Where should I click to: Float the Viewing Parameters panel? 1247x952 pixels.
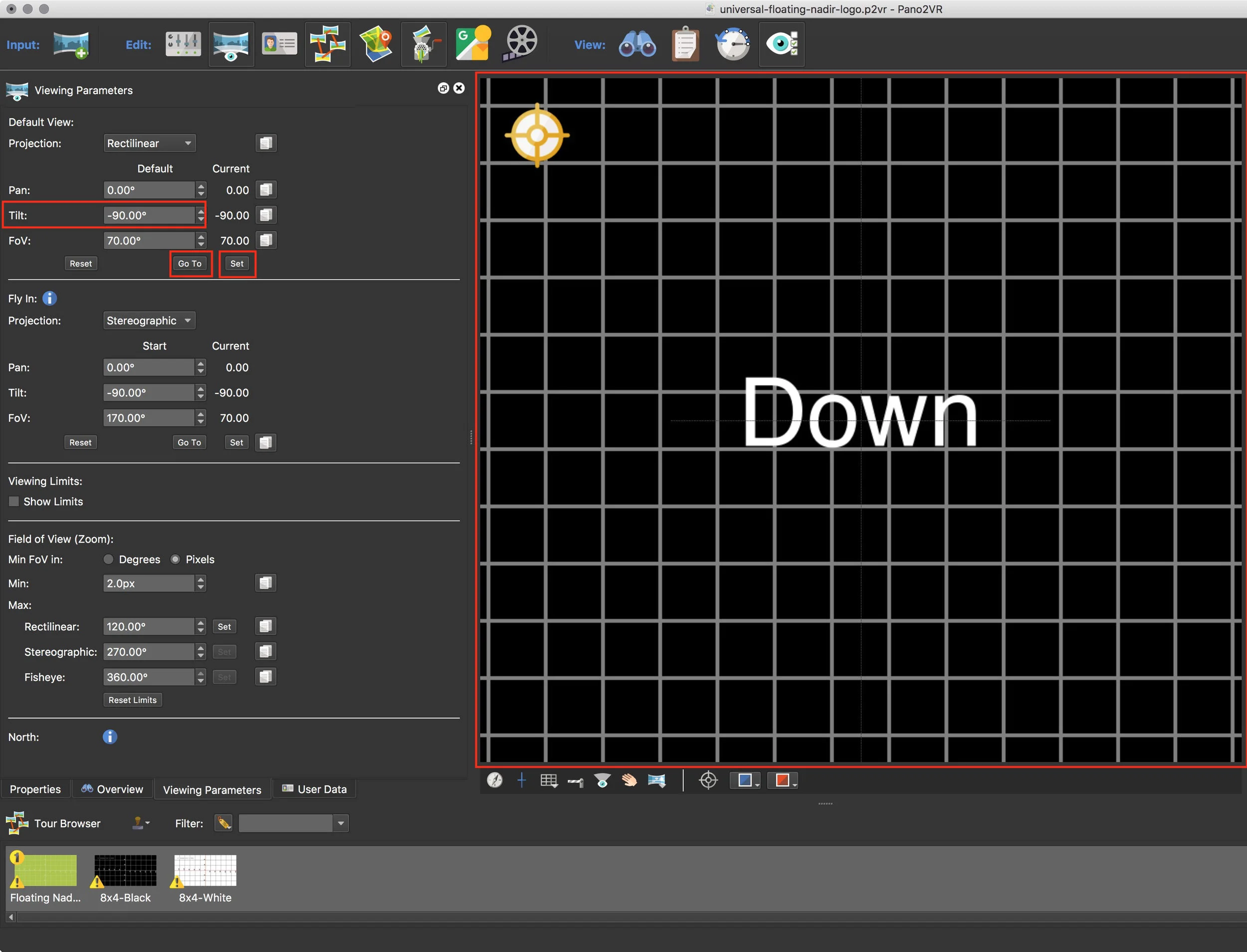pyautogui.click(x=443, y=88)
